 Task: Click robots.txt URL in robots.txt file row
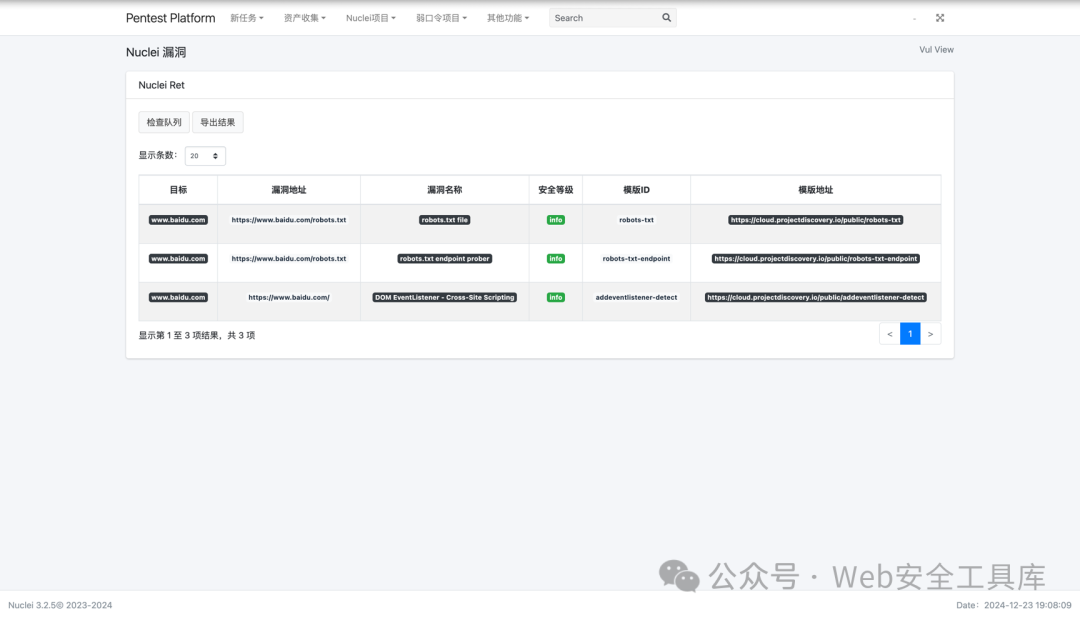289,220
